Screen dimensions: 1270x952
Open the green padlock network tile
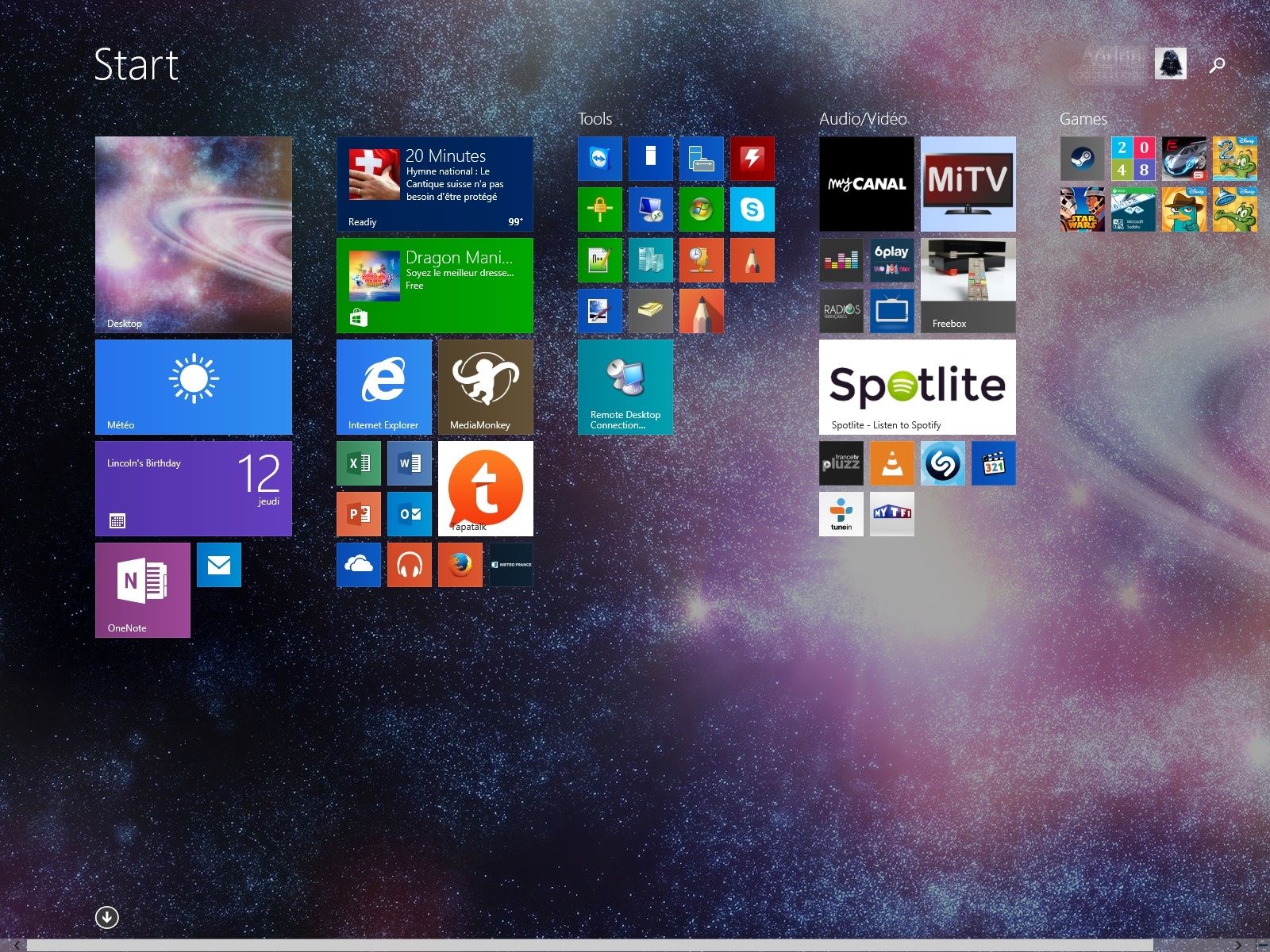(600, 209)
